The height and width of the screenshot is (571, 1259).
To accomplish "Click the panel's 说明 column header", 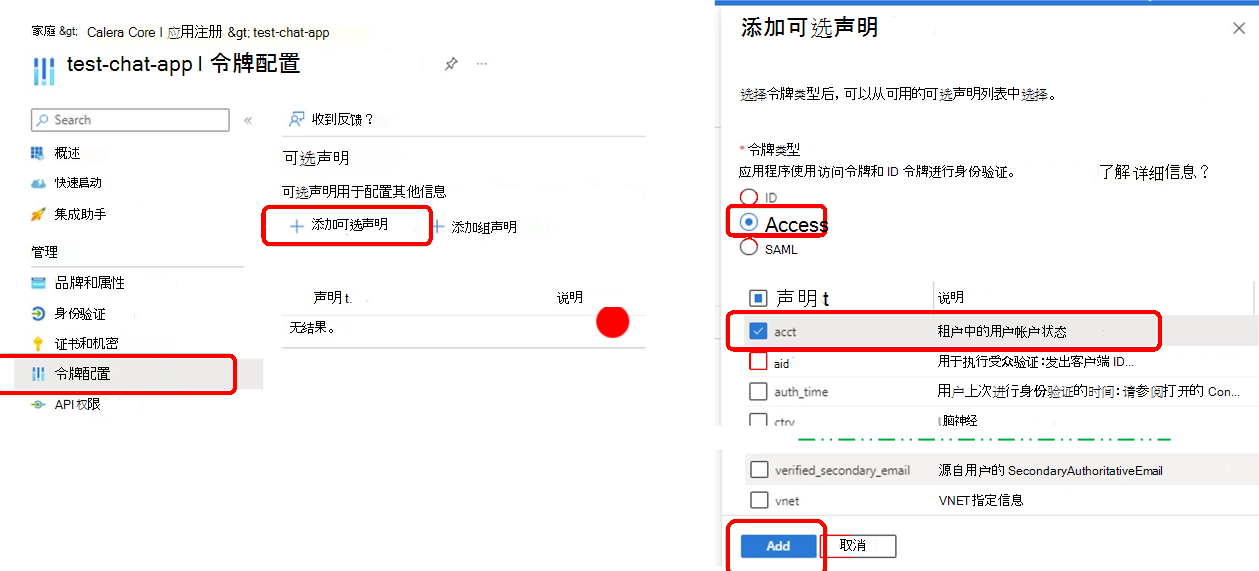I will [951, 298].
